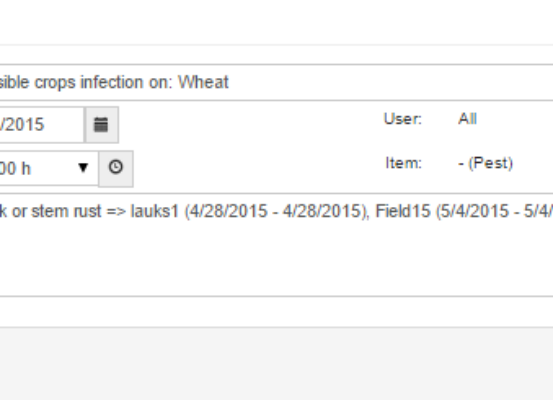Click the 'Field15' field name
Viewport: 553px width, 400px height.
[x=403, y=212]
